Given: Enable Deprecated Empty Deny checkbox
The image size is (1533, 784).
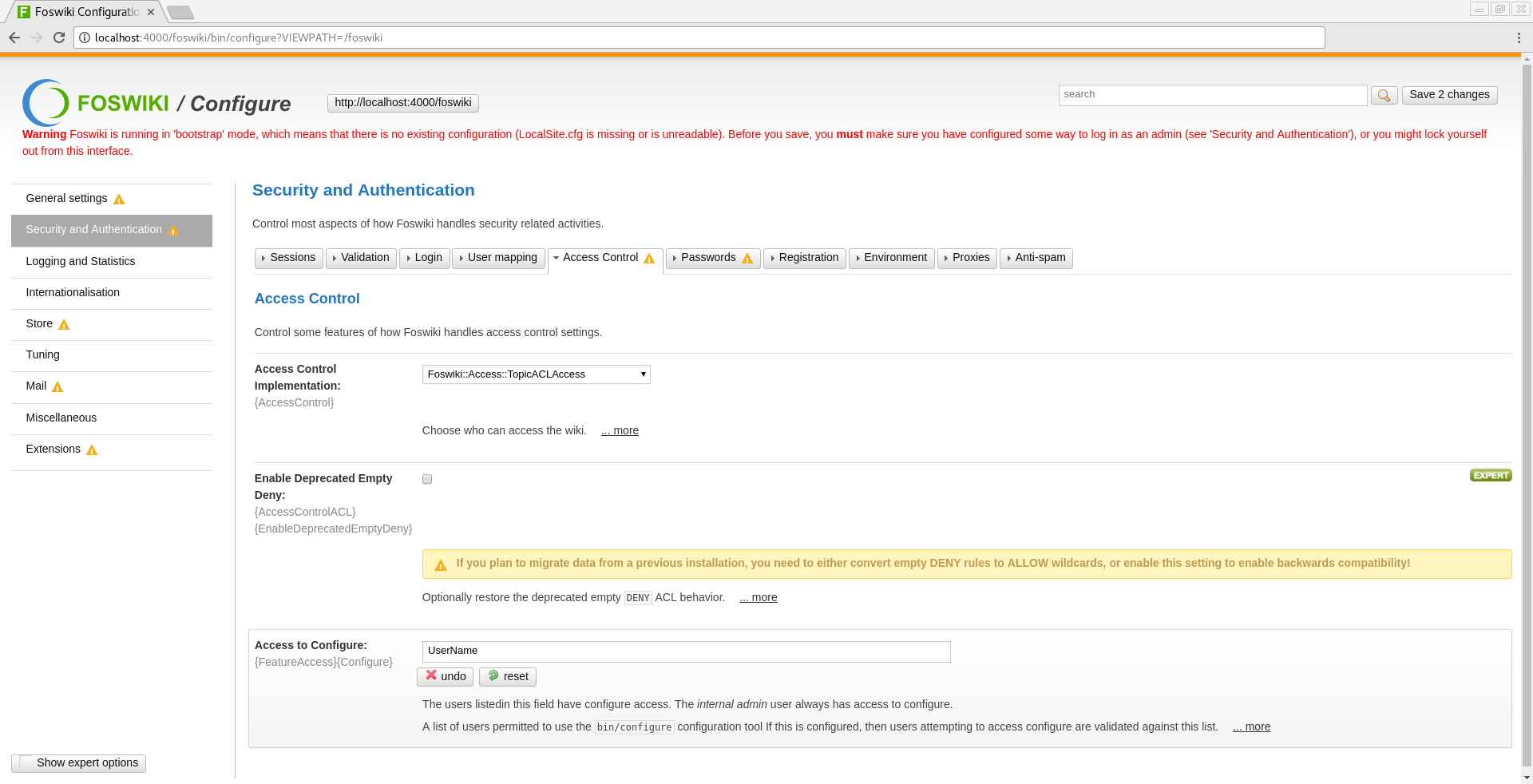Looking at the screenshot, I should (x=427, y=479).
